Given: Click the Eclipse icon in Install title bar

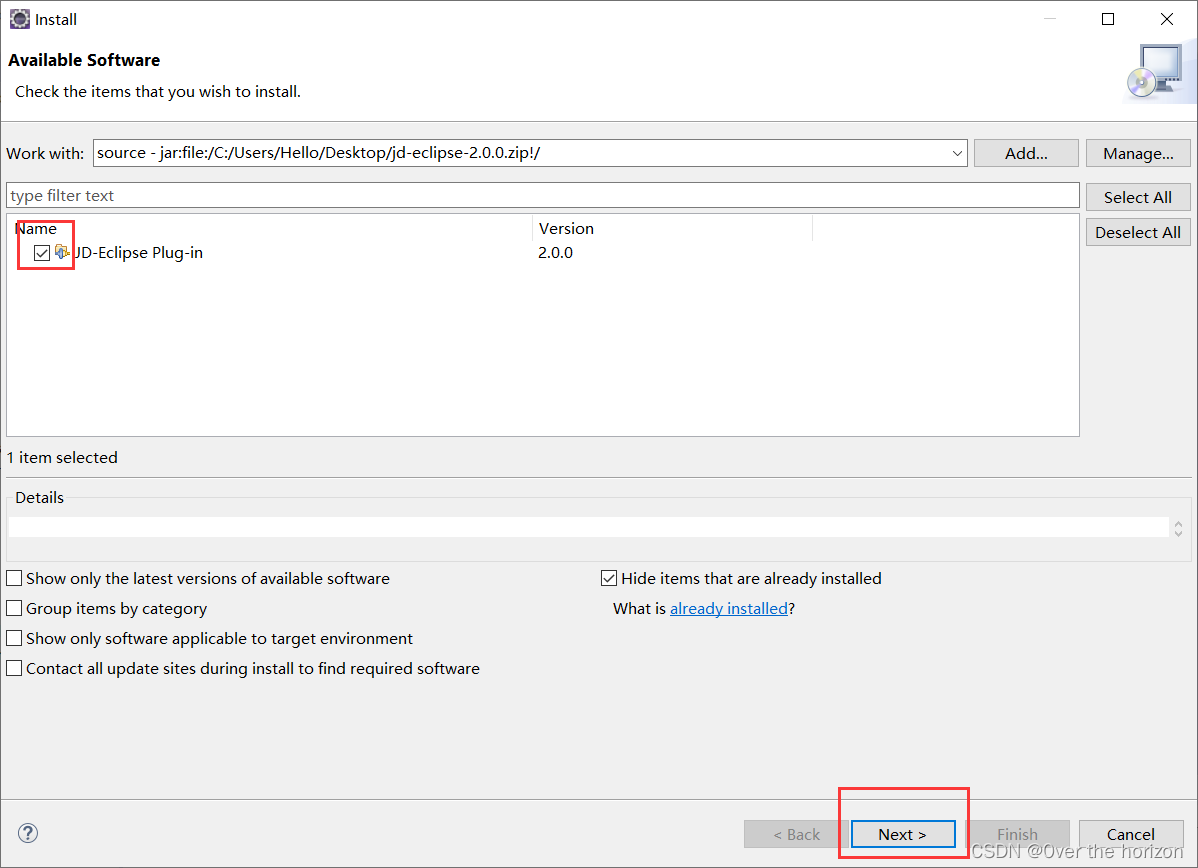Looking at the screenshot, I should click(x=19, y=19).
